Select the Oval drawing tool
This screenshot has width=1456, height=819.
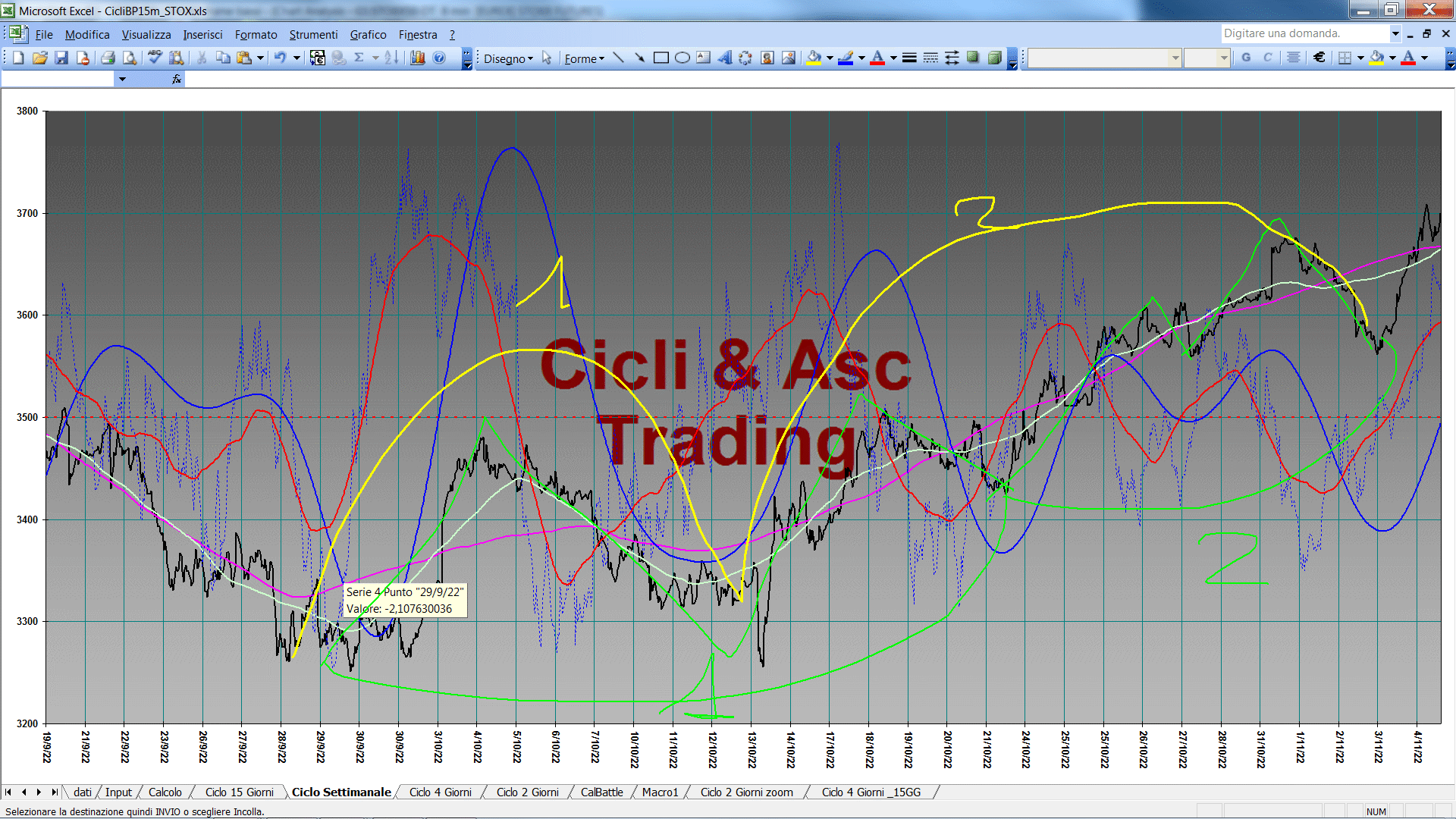pyautogui.click(x=682, y=58)
